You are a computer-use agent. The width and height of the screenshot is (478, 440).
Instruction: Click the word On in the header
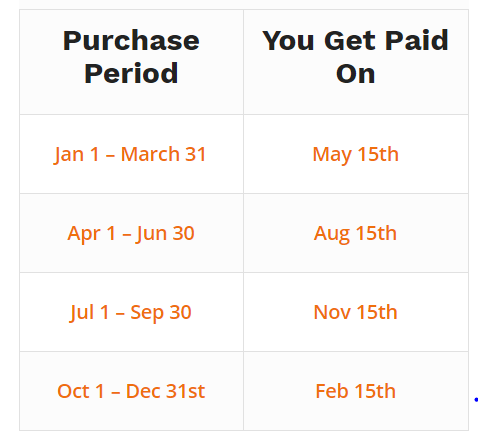355,74
